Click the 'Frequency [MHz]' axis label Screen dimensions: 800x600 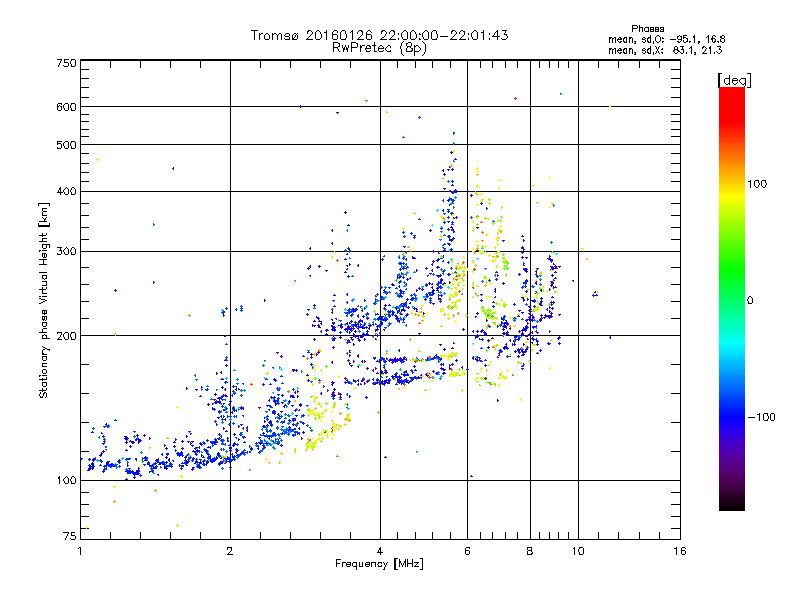point(379,564)
